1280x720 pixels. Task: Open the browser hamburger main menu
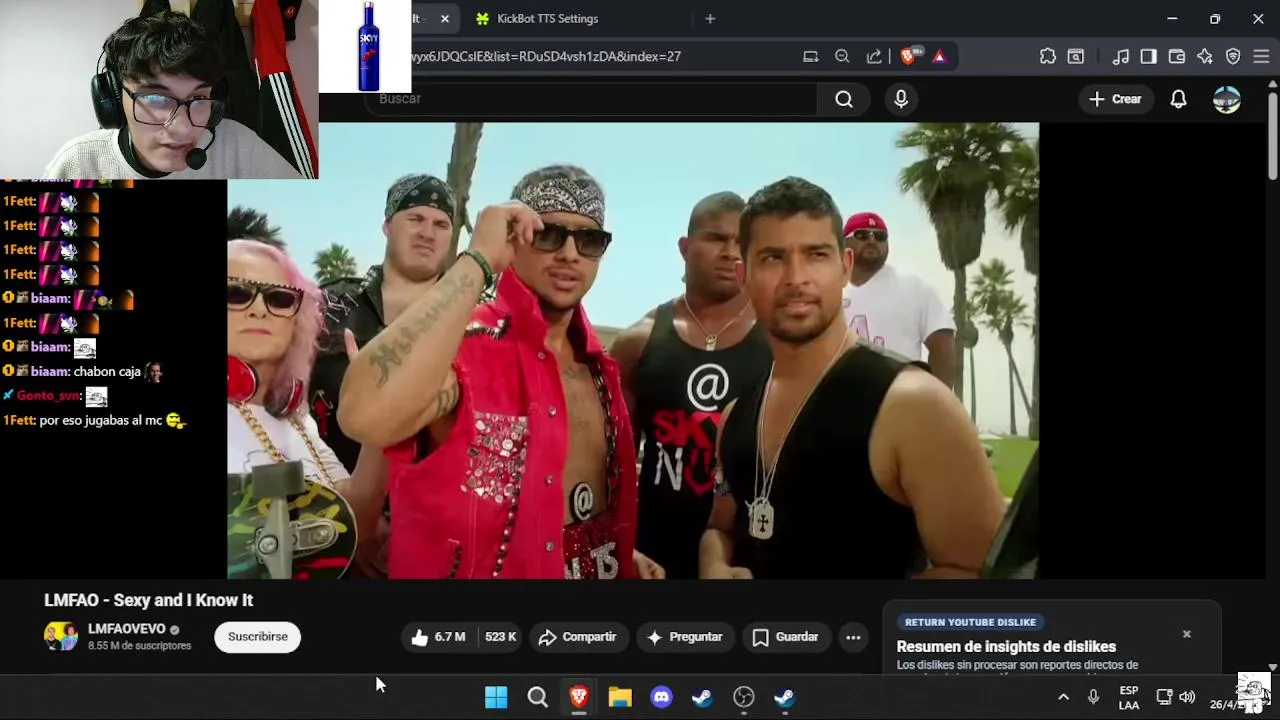point(1261,57)
